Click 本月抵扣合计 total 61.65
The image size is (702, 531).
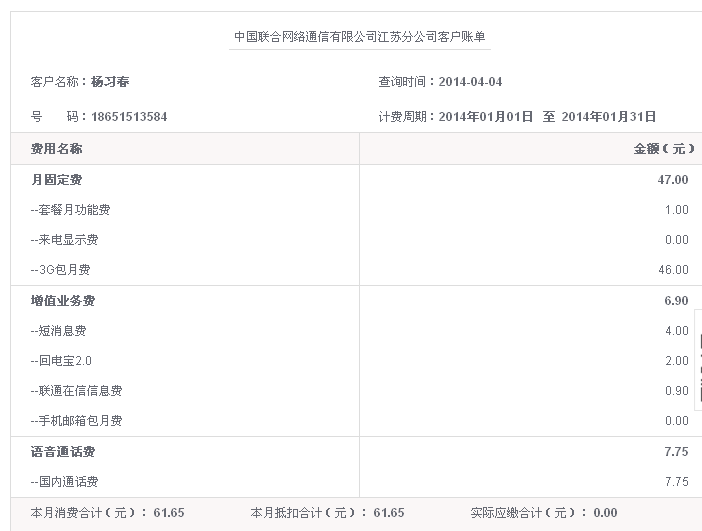389,513
